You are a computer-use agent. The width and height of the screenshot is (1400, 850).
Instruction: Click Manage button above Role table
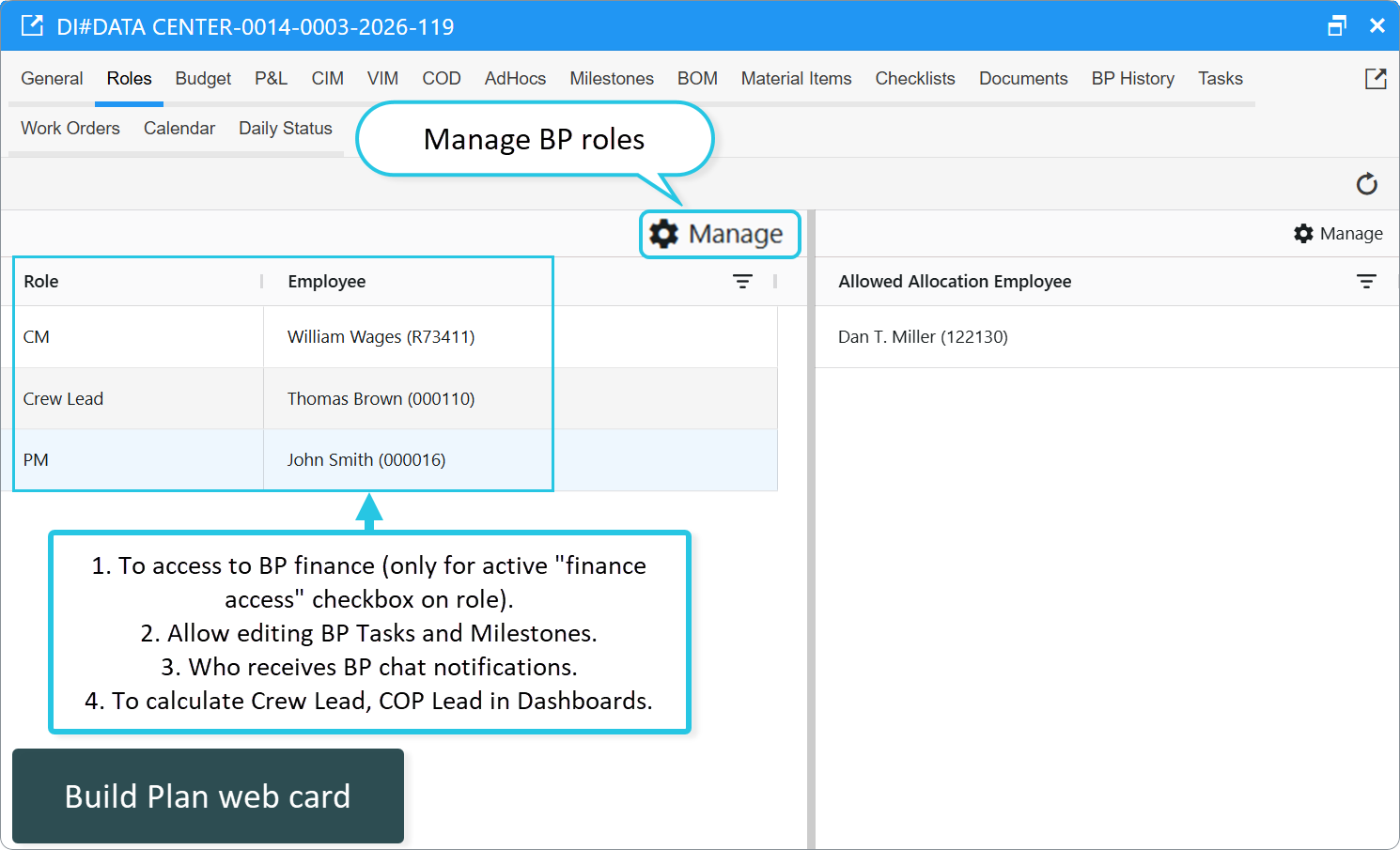point(718,234)
